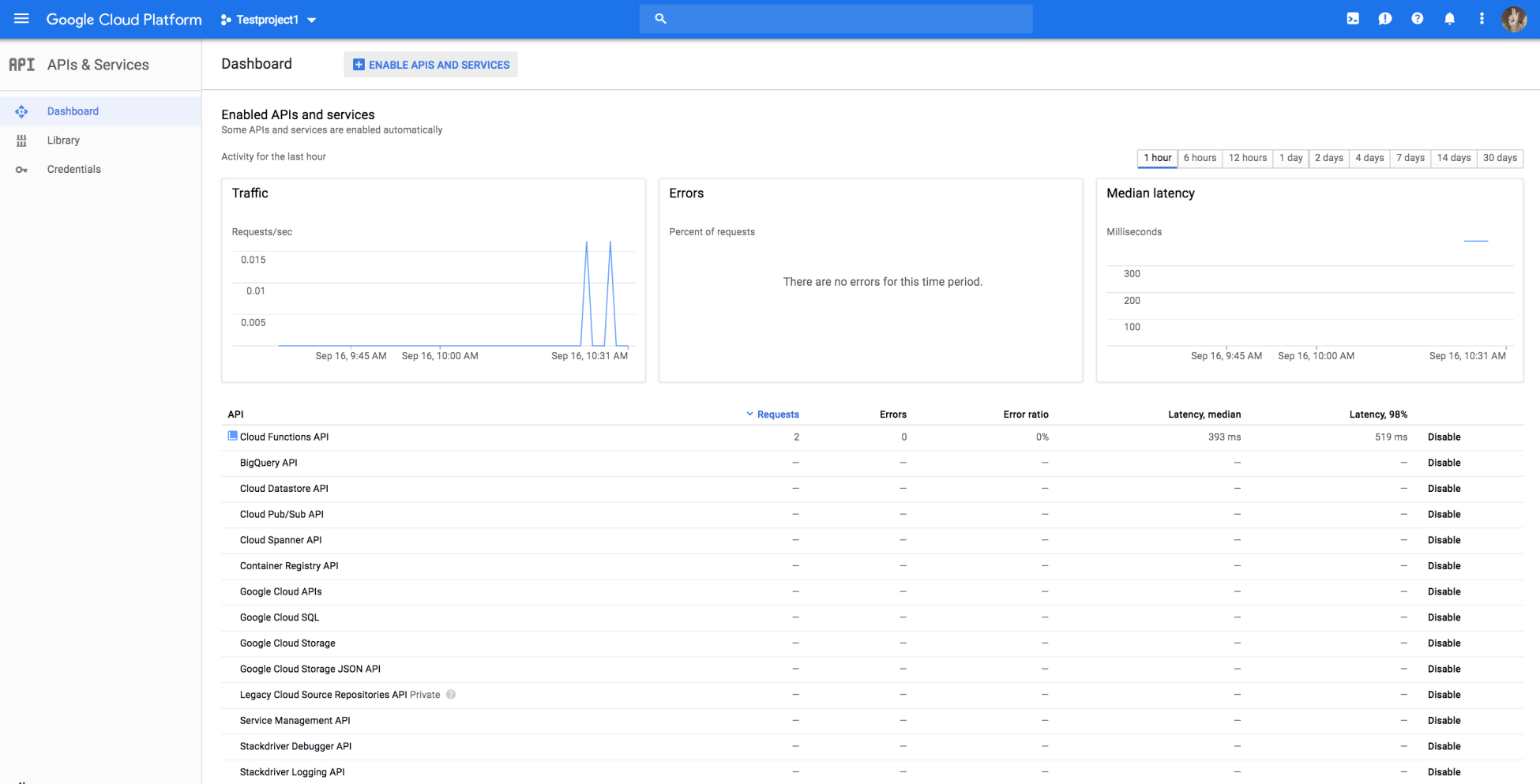Open Library in the sidebar
This screenshot has width=1540, height=784.
pyautogui.click(x=100, y=141)
